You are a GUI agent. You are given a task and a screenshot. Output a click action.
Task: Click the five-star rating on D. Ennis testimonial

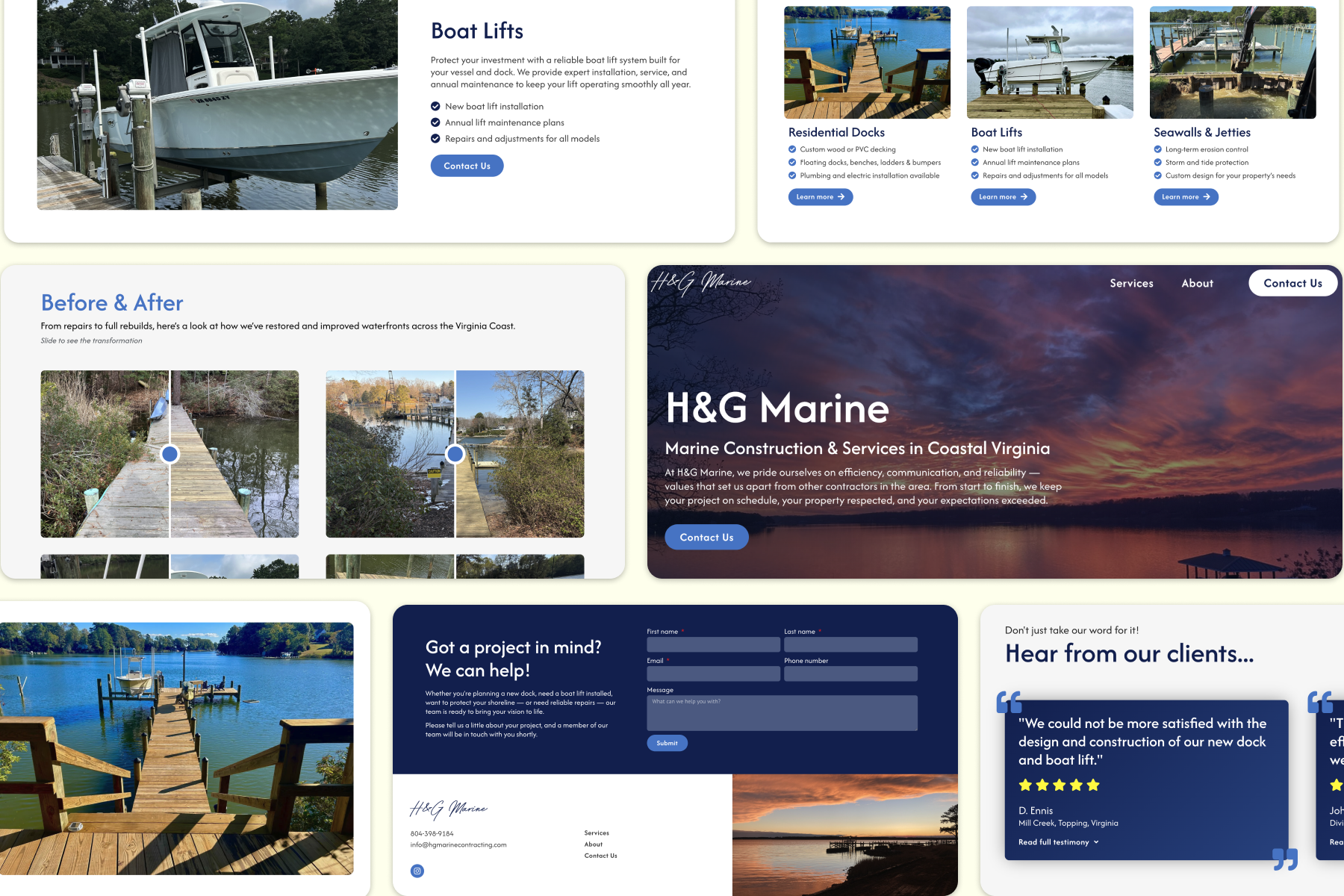click(1059, 785)
